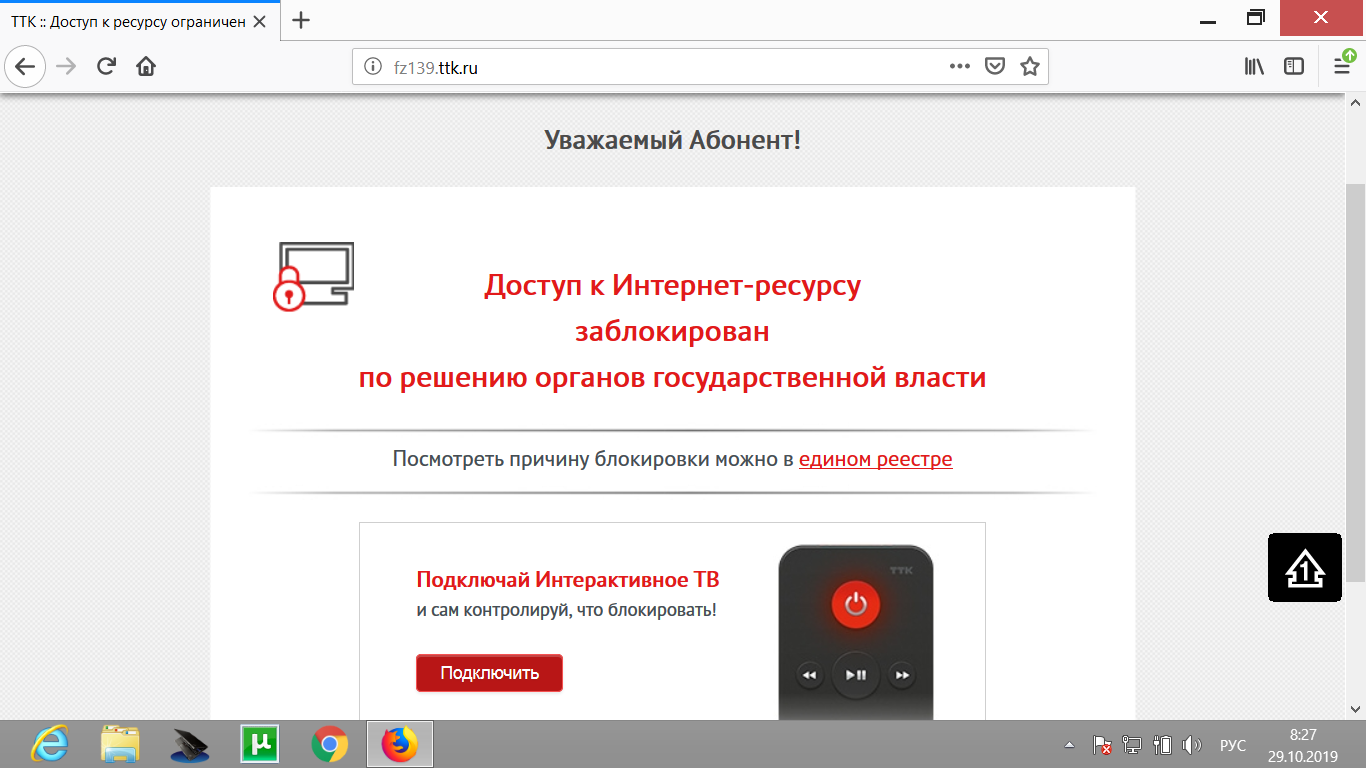Viewport: 1366px width, 768px height.
Task: Open the Action Center flag icon
Action: (x=1102, y=745)
